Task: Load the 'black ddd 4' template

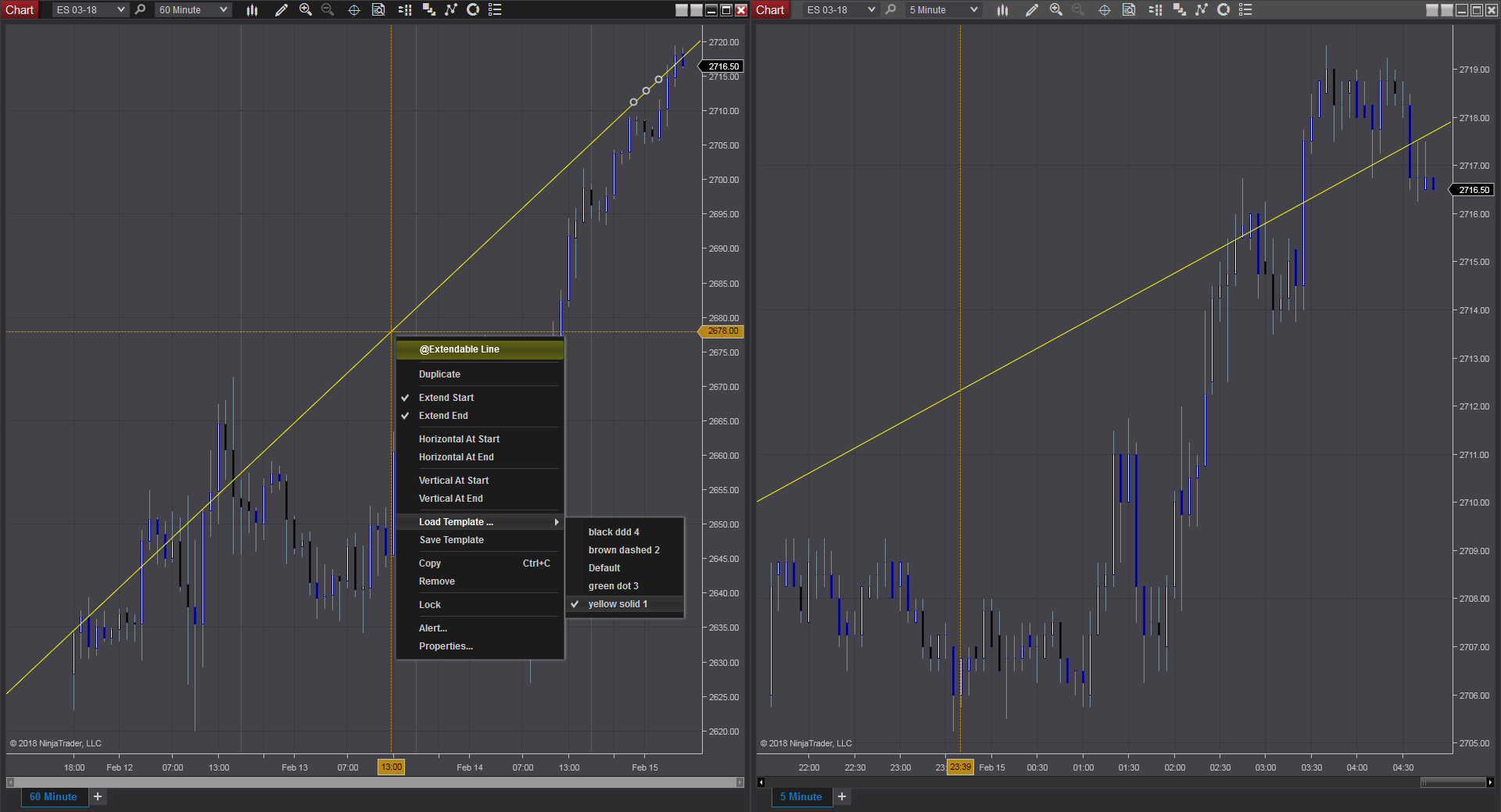Action: pyautogui.click(x=625, y=532)
